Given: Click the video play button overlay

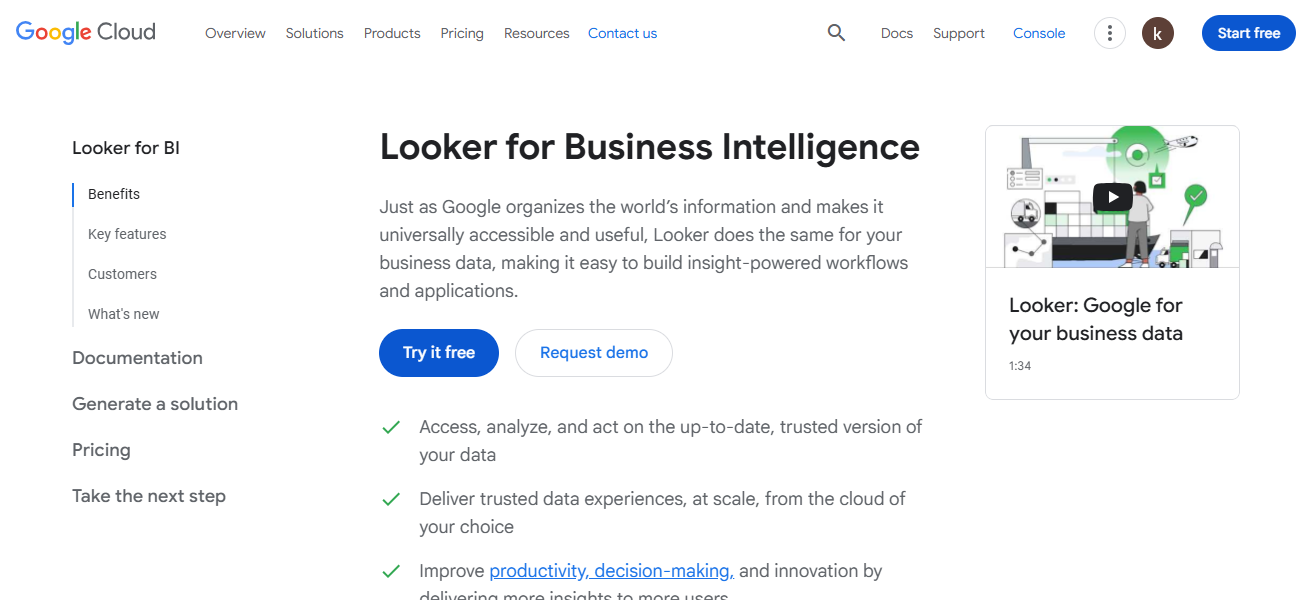Looking at the screenshot, I should pos(1112,197).
